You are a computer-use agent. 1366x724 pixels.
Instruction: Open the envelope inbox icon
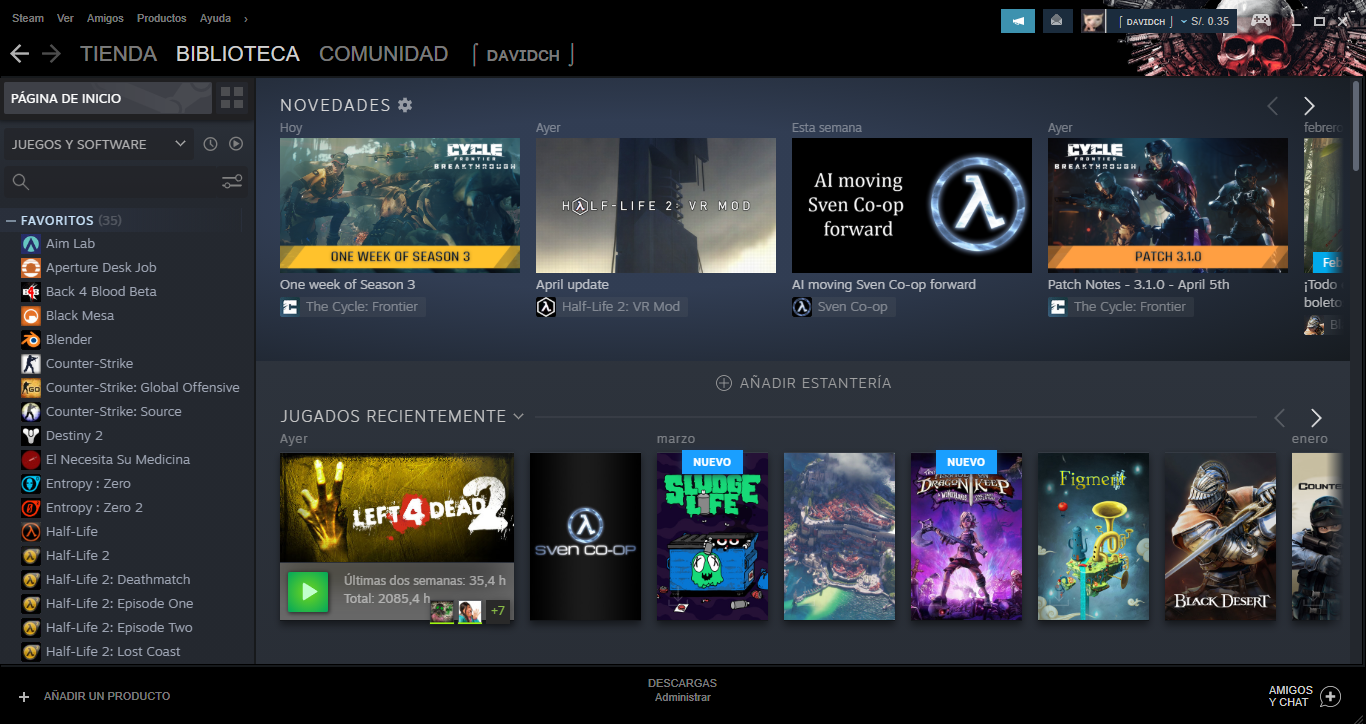tap(1057, 21)
